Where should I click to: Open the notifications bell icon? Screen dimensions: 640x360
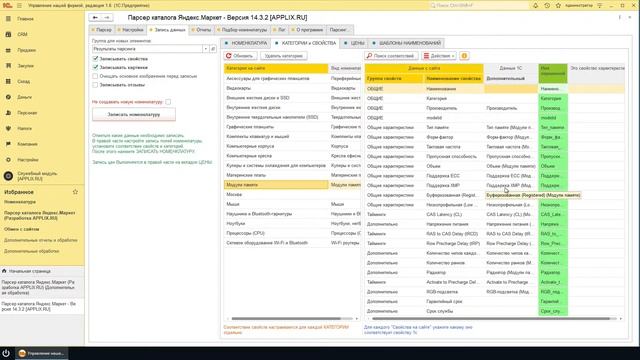[x=536, y=5]
